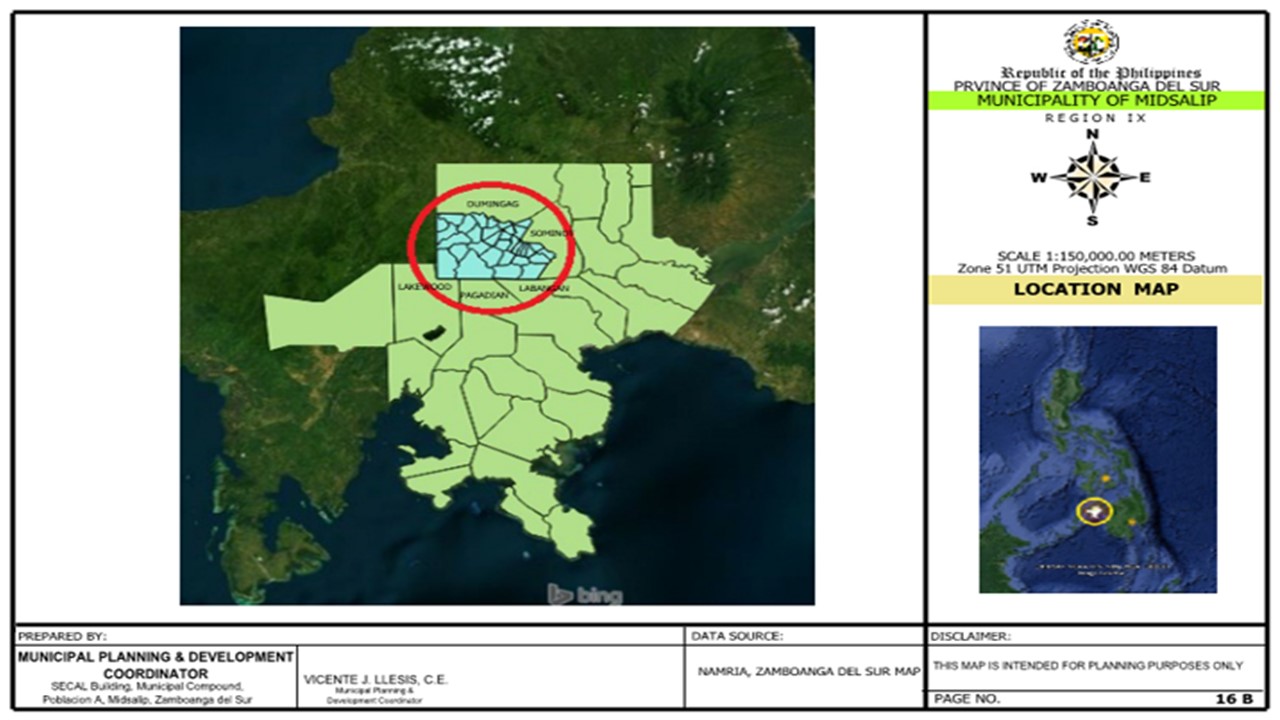Click the 'PAGE NO.' label

[965, 699]
